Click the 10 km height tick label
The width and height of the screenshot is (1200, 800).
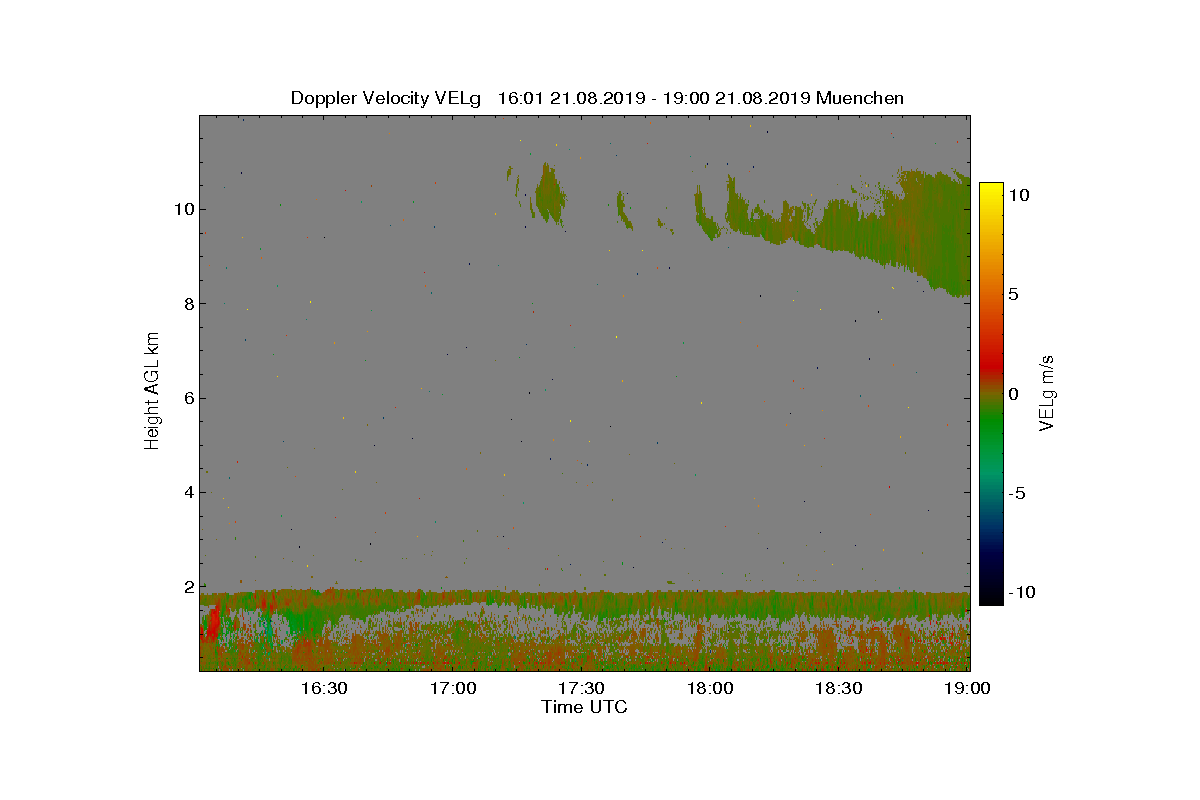[183, 209]
